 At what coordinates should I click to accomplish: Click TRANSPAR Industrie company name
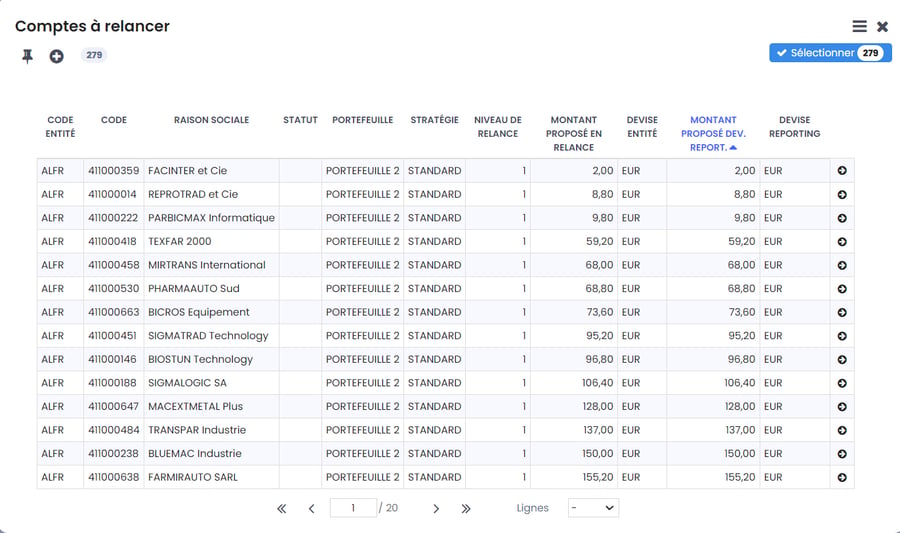point(197,430)
